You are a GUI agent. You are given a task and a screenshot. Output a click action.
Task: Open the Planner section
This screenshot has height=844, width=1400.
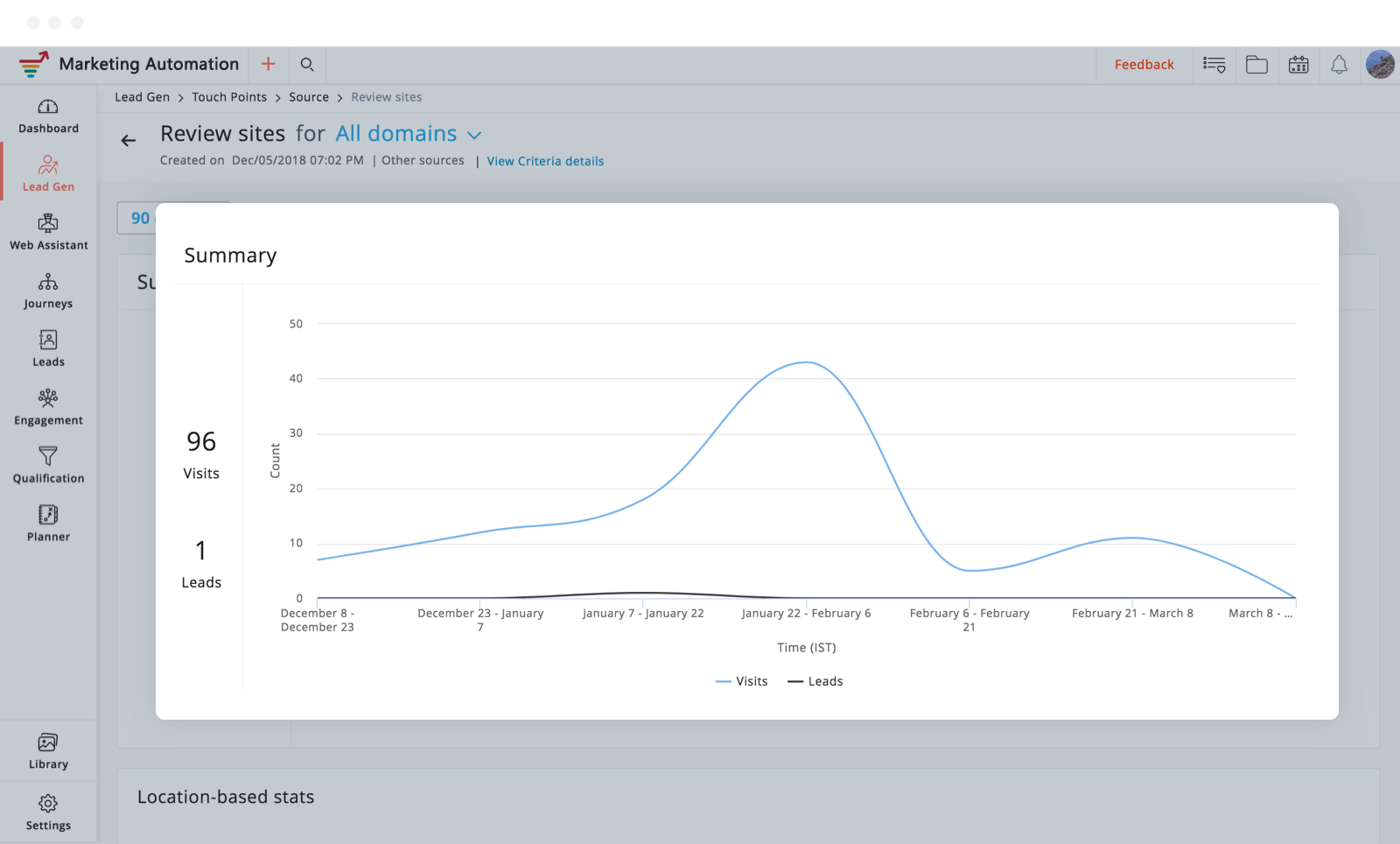pyautogui.click(x=48, y=524)
